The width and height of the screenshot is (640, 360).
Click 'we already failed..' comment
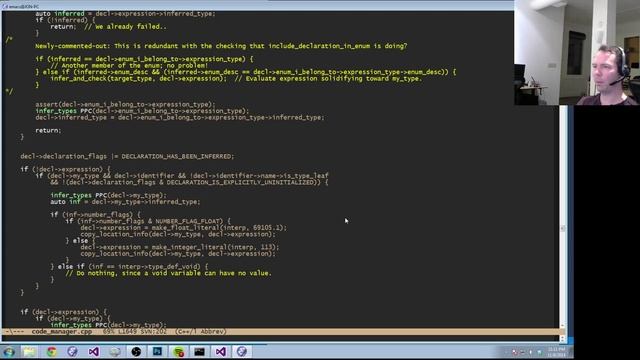coord(125,27)
